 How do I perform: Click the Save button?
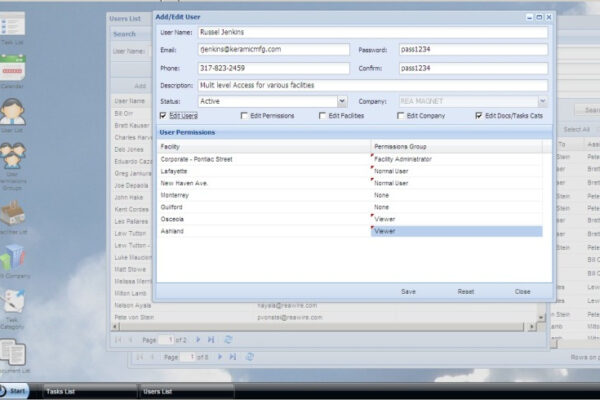(408, 291)
